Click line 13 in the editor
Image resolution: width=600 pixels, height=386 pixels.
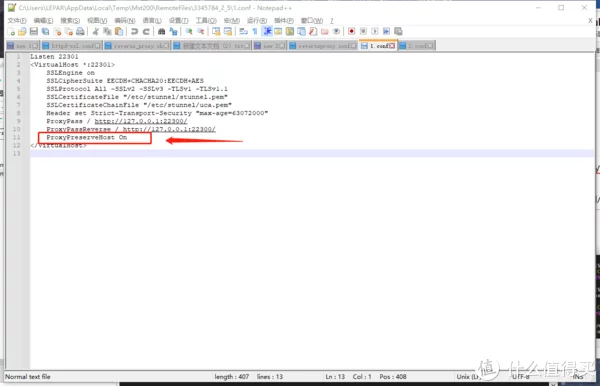point(312,153)
